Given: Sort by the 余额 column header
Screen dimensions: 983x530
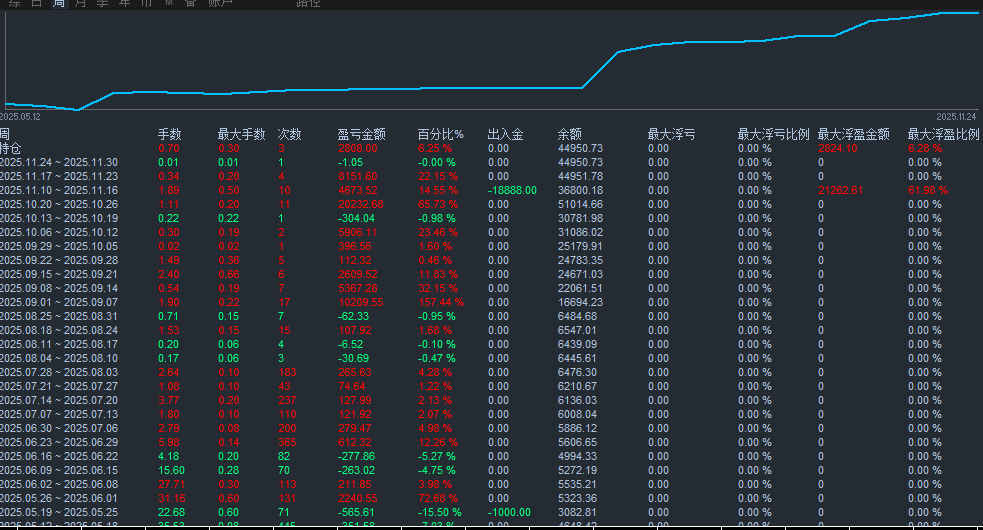Looking at the screenshot, I should (569, 134).
